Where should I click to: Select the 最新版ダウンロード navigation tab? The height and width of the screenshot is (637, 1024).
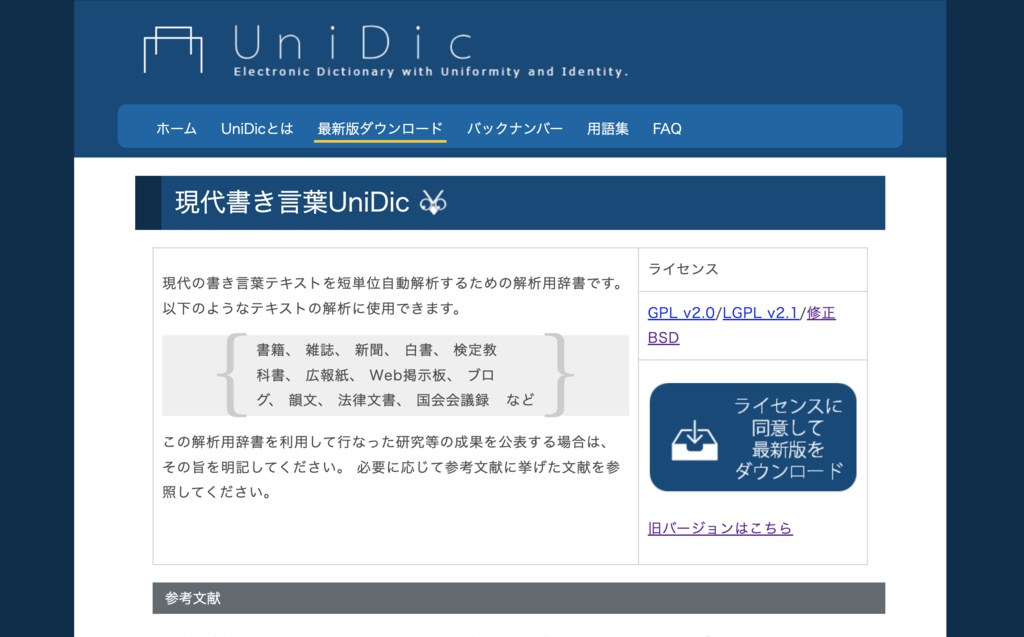point(380,129)
